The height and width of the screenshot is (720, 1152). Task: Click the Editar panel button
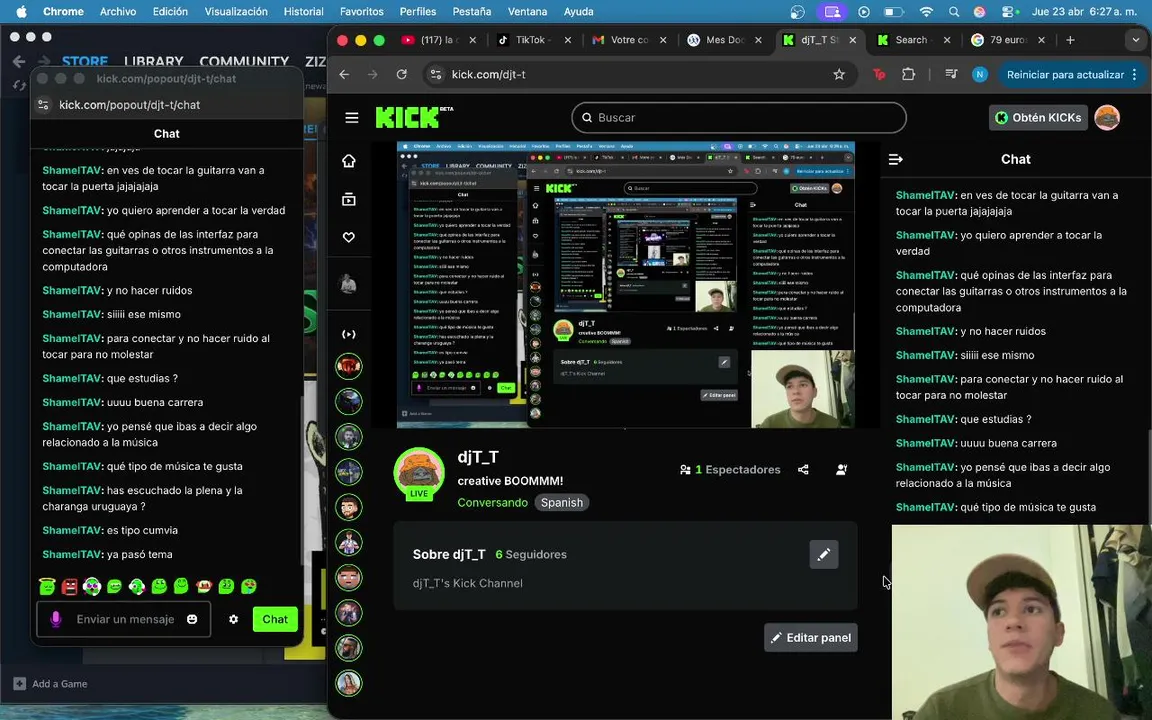[x=810, y=638]
